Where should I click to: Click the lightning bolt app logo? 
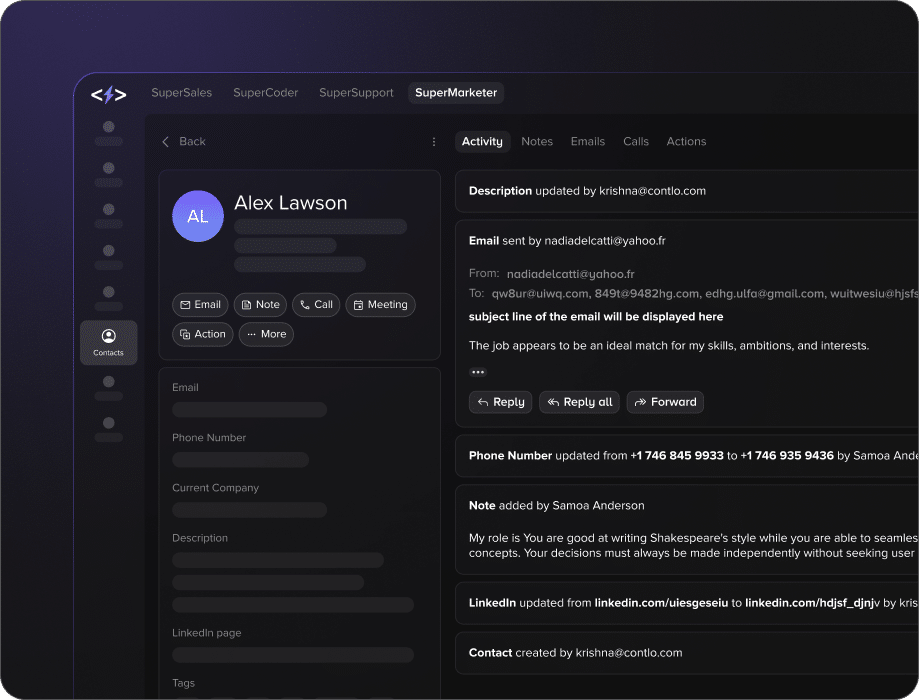pyautogui.click(x=108, y=95)
